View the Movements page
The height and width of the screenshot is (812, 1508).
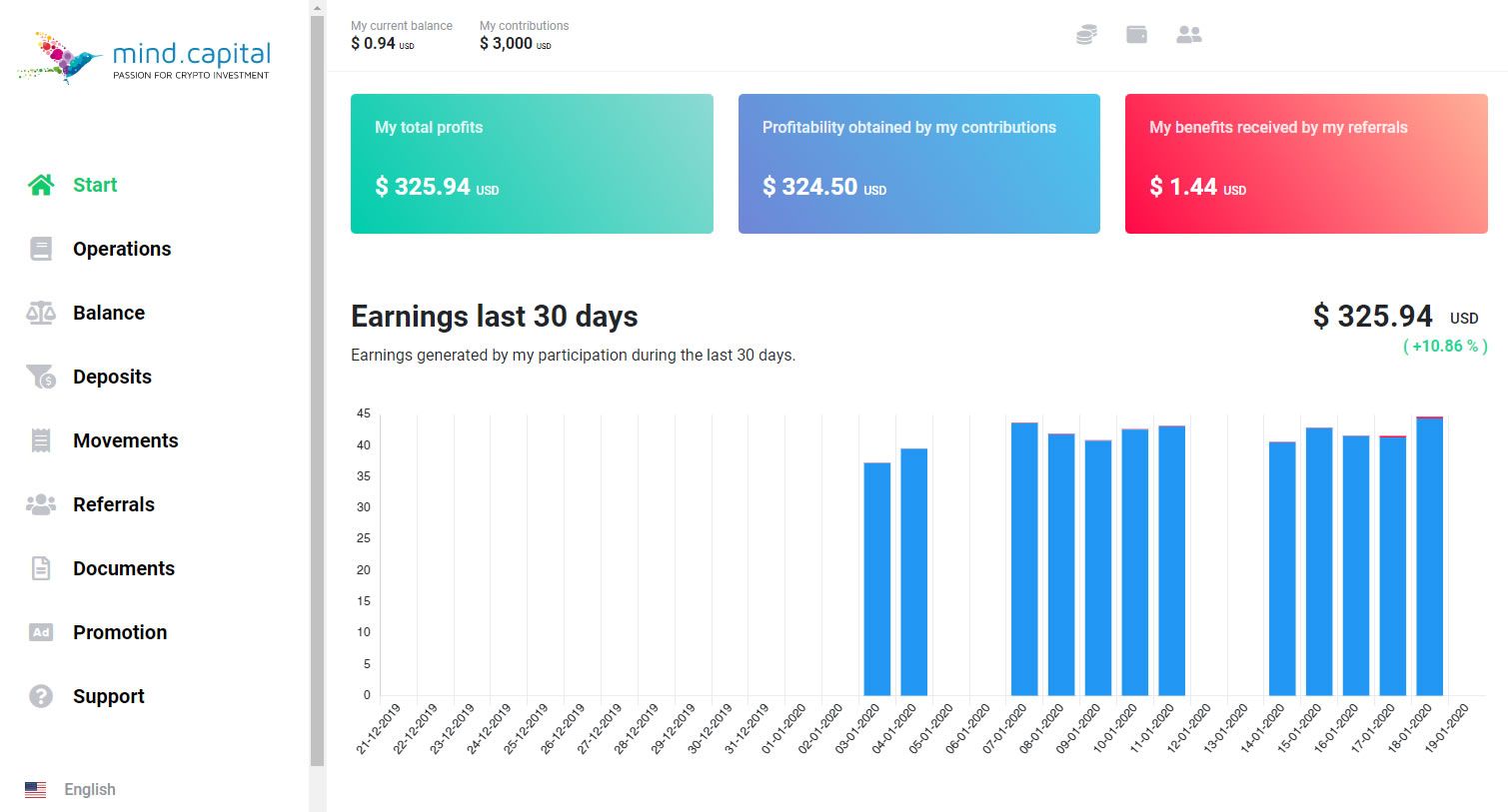pyautogui.click(x=126, y=440)
